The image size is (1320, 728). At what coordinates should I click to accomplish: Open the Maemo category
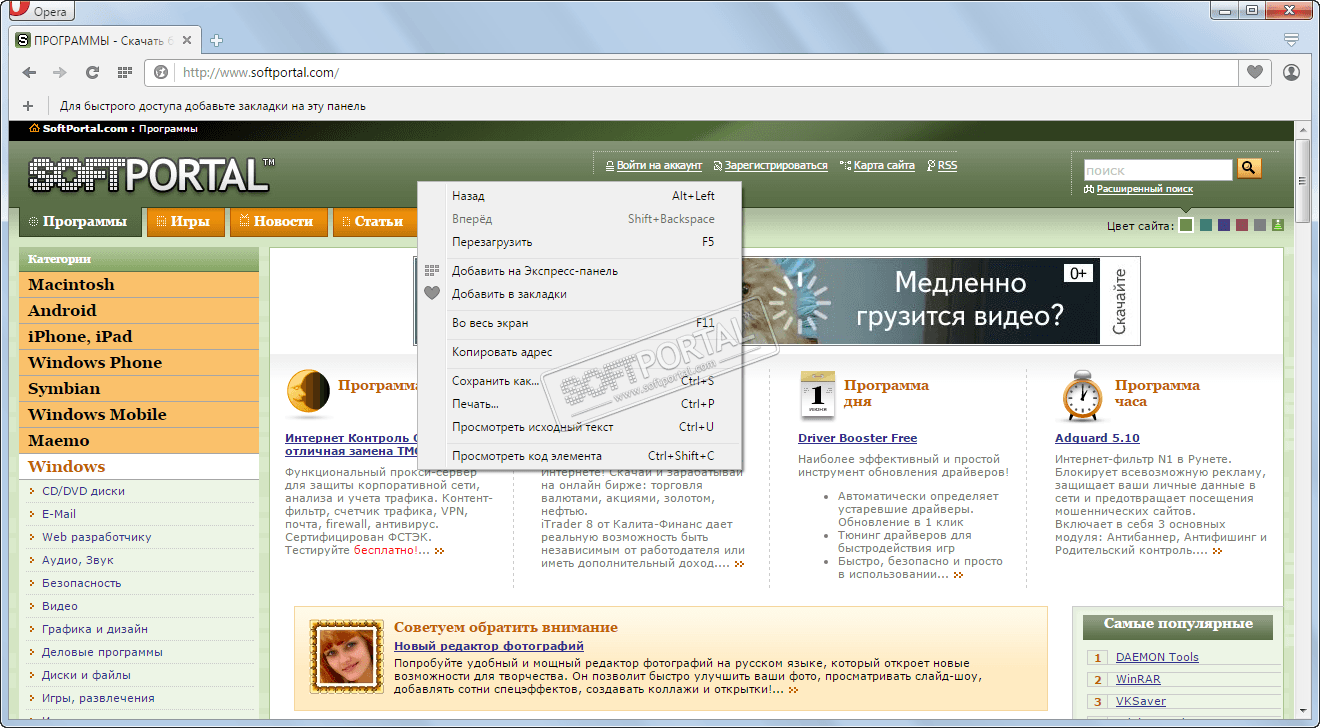coord(139,441)
